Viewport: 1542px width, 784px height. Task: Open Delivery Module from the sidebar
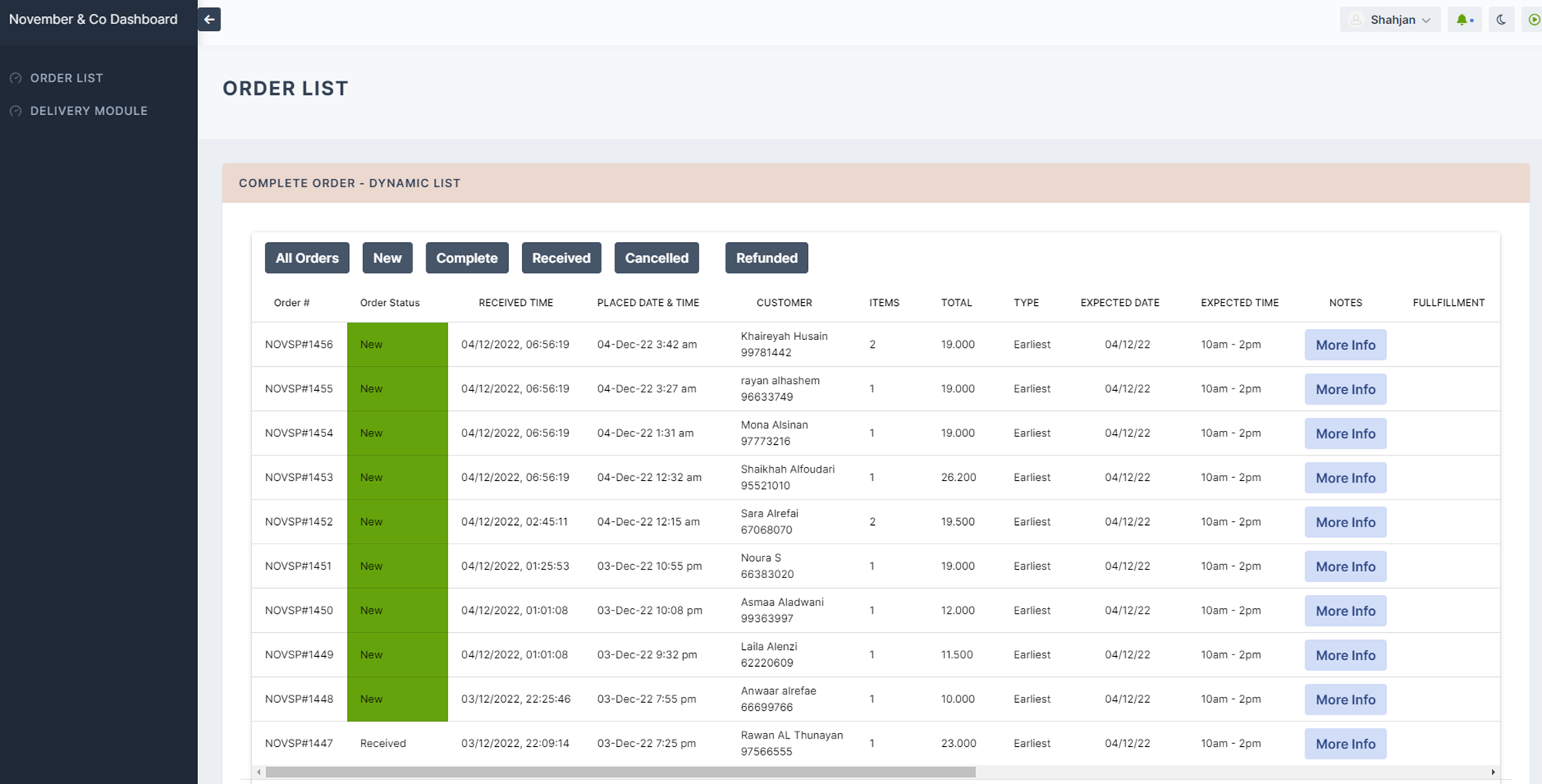click(x=89, y=111)
